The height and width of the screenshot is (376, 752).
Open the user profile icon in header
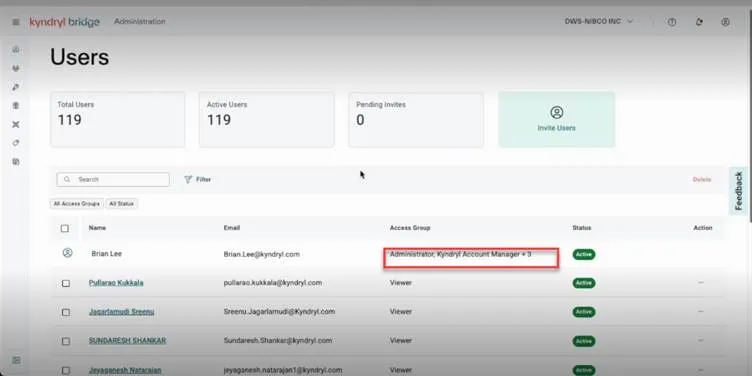click(x=726, y=22)
